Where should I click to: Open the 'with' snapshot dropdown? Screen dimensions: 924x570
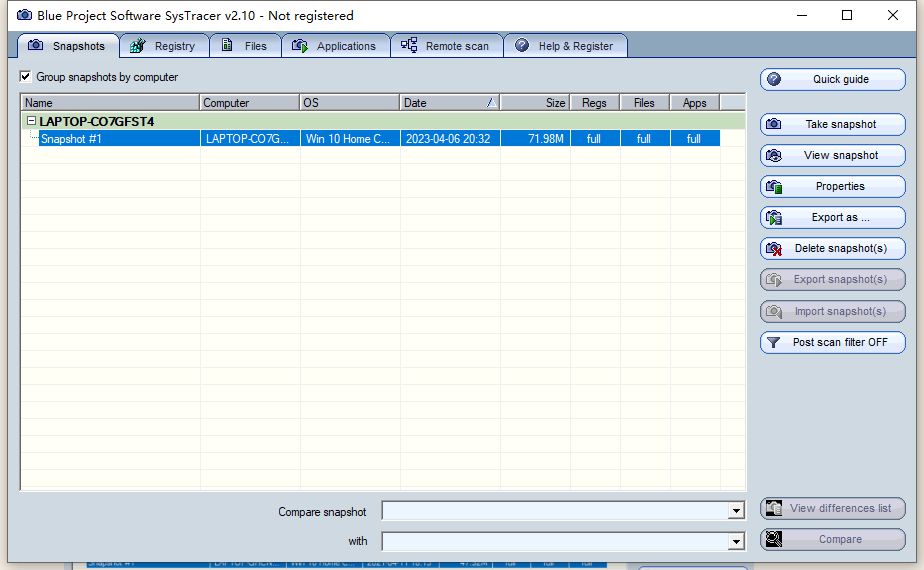click(735, 541)
